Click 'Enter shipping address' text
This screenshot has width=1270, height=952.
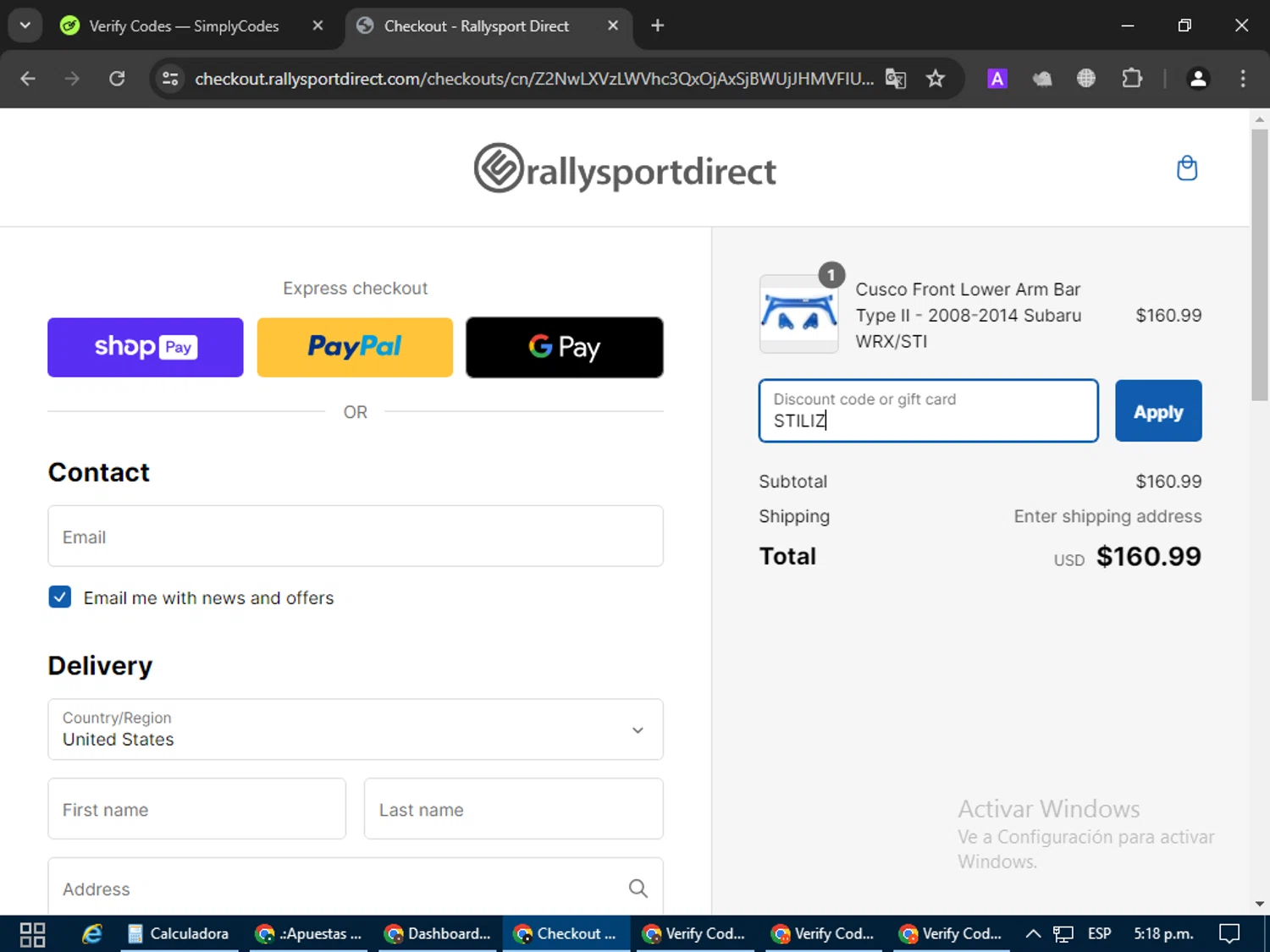point(1107,516)
